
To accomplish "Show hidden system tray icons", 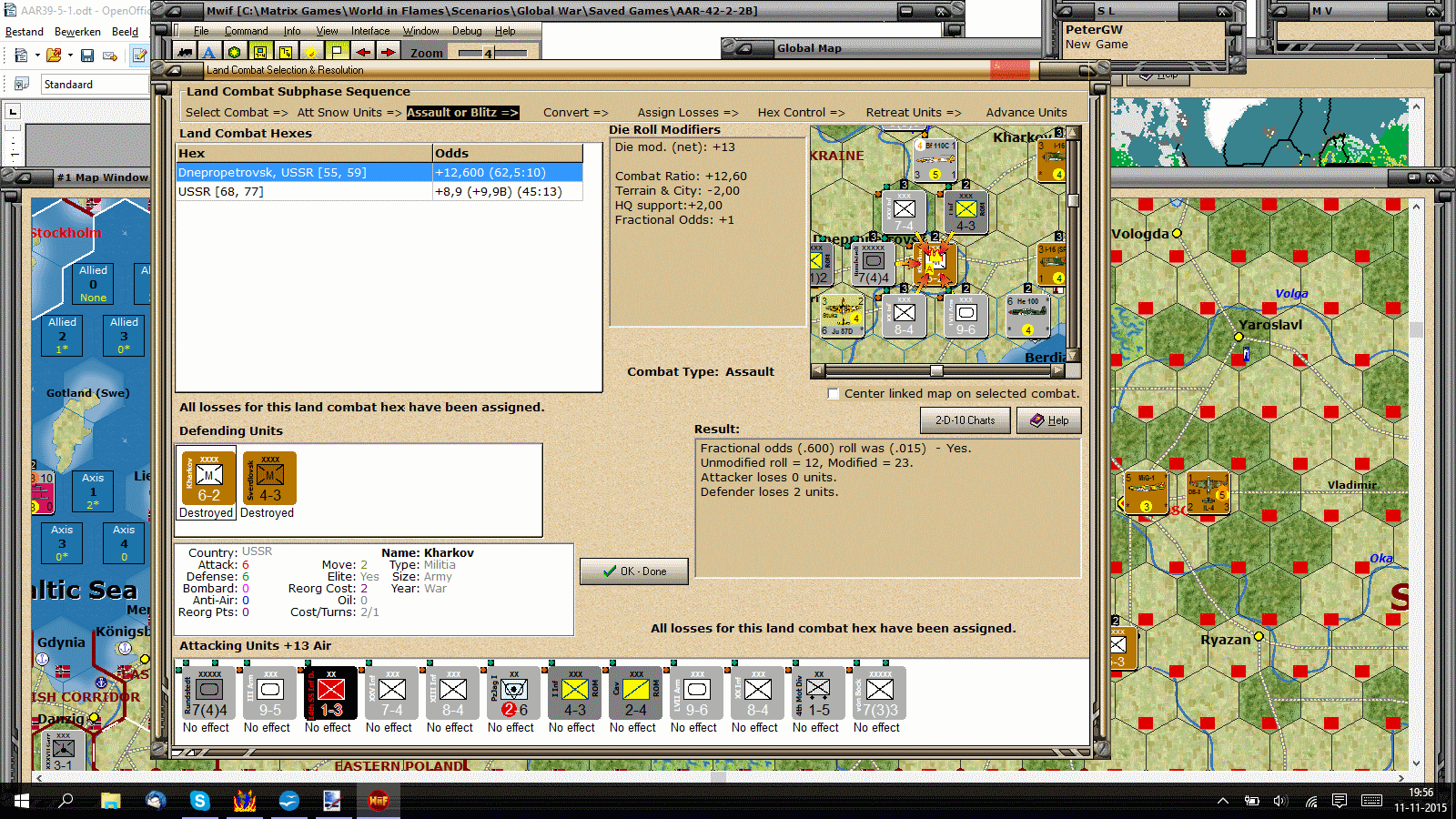I will [1223, 801].
